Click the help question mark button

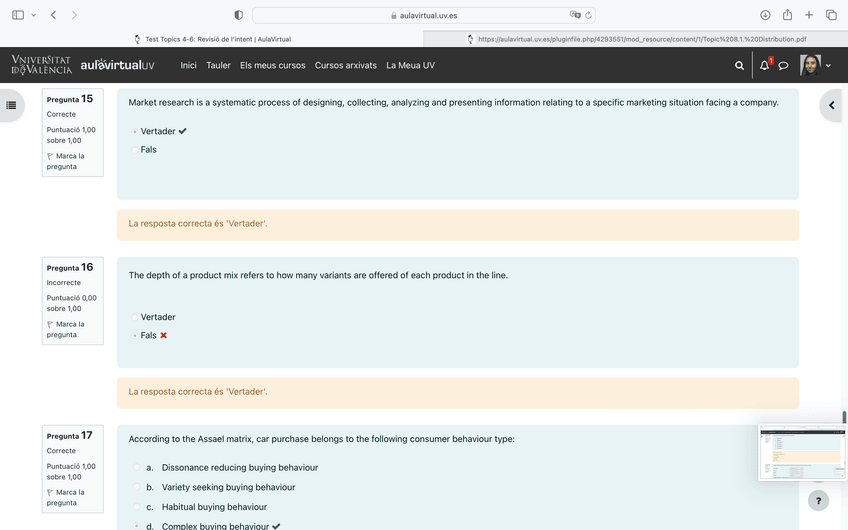pyautogui.click(x=818, y=501)
